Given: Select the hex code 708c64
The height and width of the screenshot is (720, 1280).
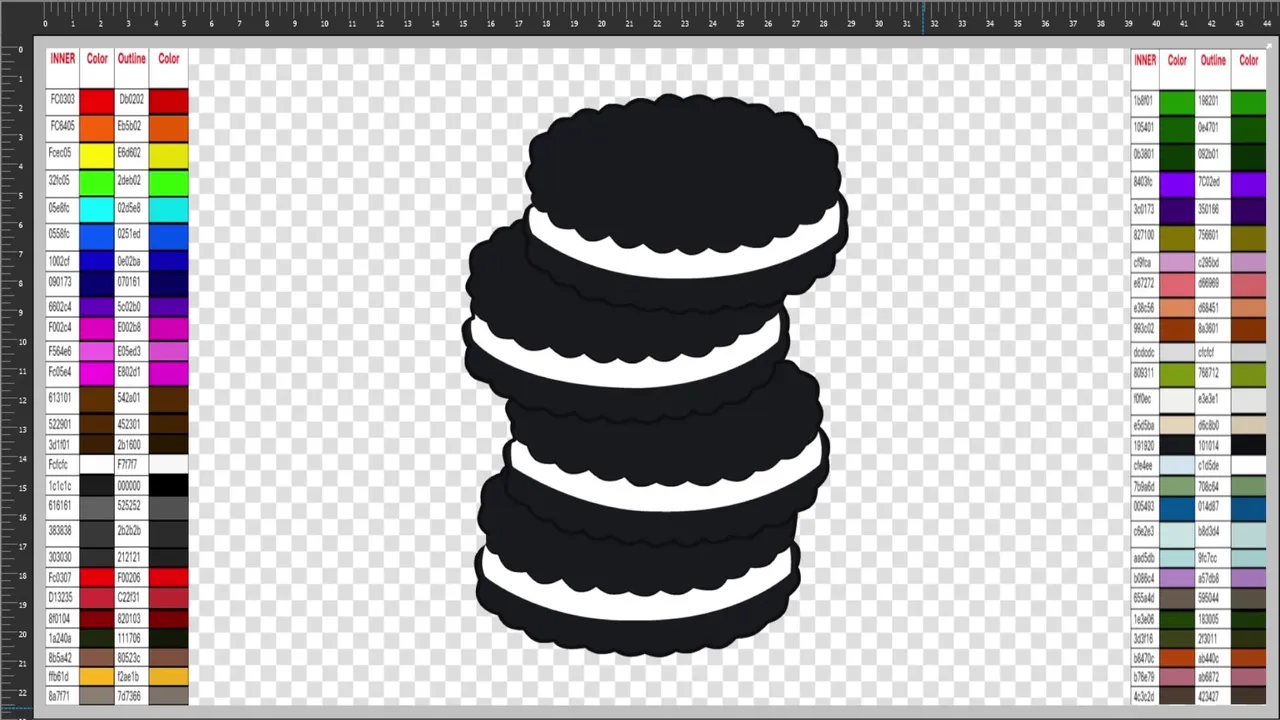Looking at the screenshot, I should pyautogui.click(x=1209, y=487).
